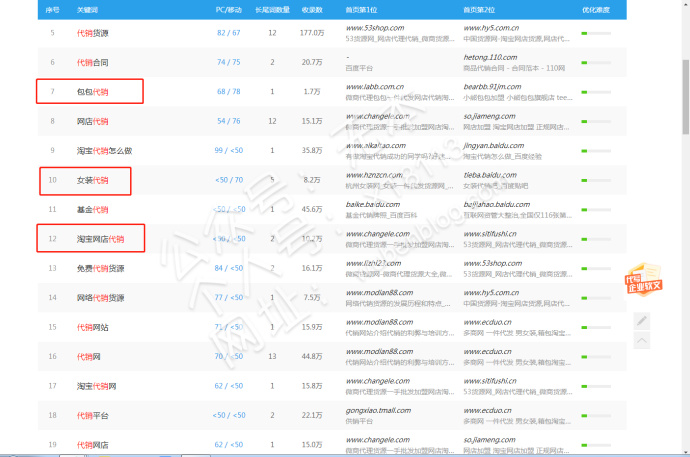Screen dimensions: 690x457
Task: Click the 74 / 75 index value
Action: tap(228, 62)
